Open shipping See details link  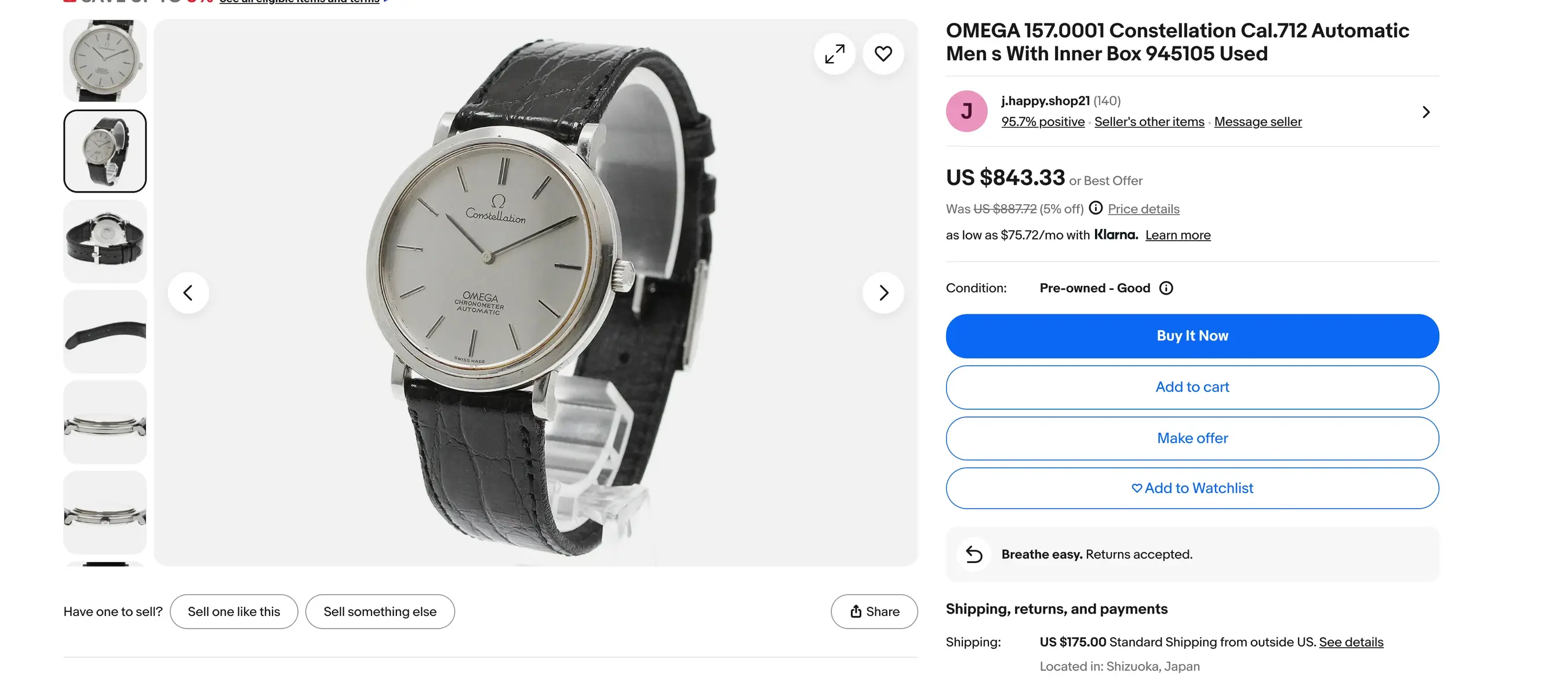(x=1351, y=642)
